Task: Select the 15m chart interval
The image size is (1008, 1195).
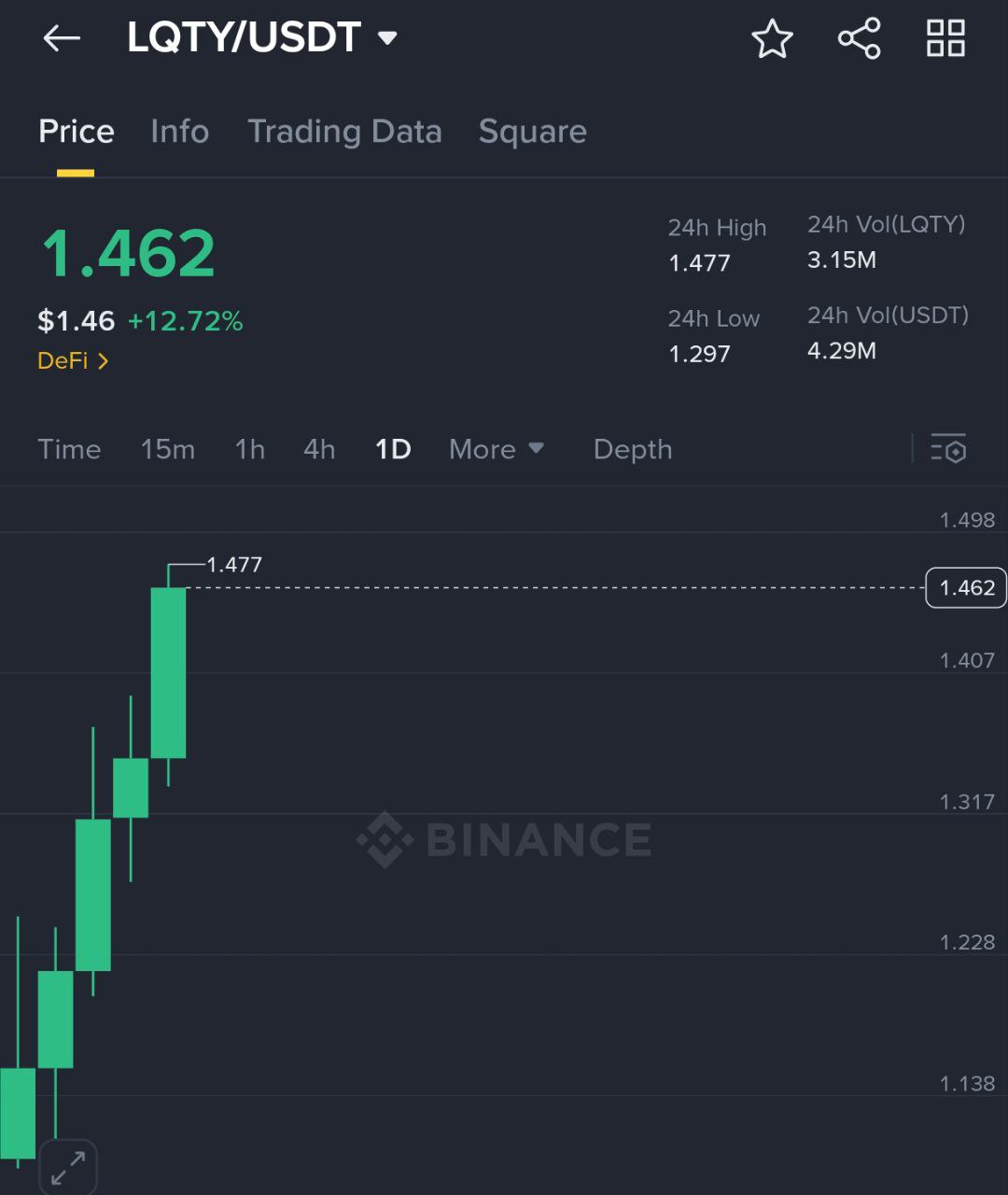Action: pos(167,449)
